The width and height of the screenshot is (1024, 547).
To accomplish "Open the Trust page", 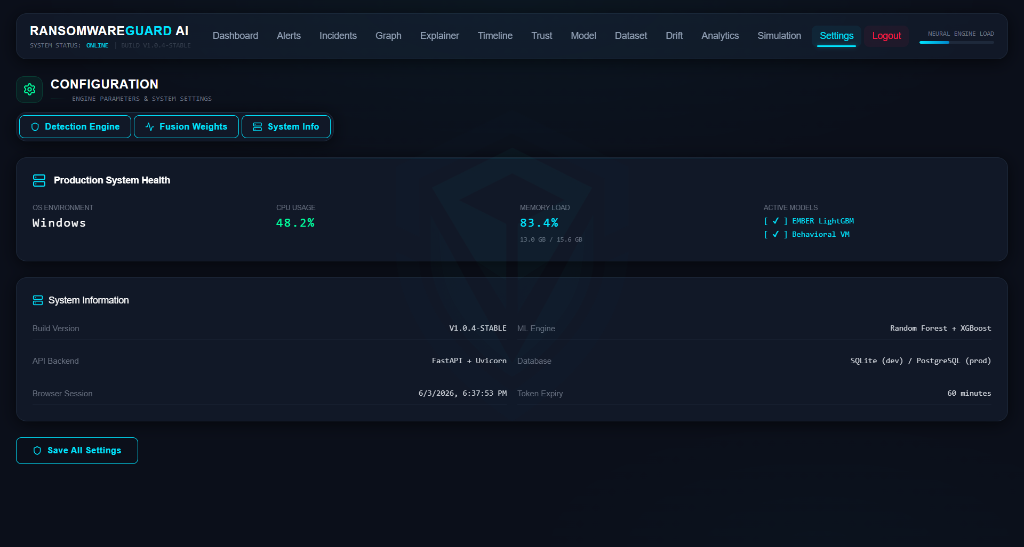I will [x=541, y=36].
